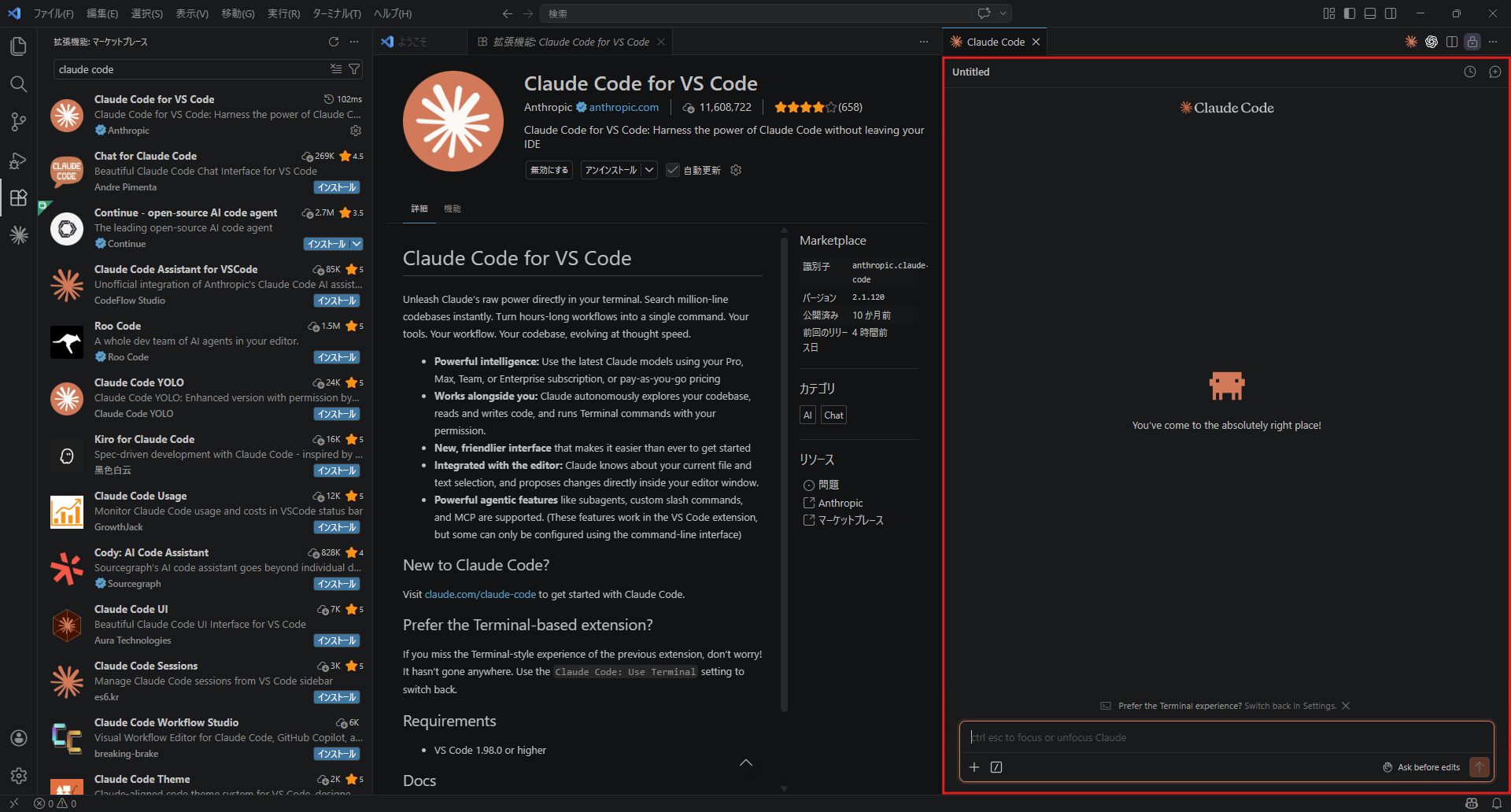This screenshot has height=812, width=1511.
Task: Toggle the auto-update checkbox
Action: (673, 170)
